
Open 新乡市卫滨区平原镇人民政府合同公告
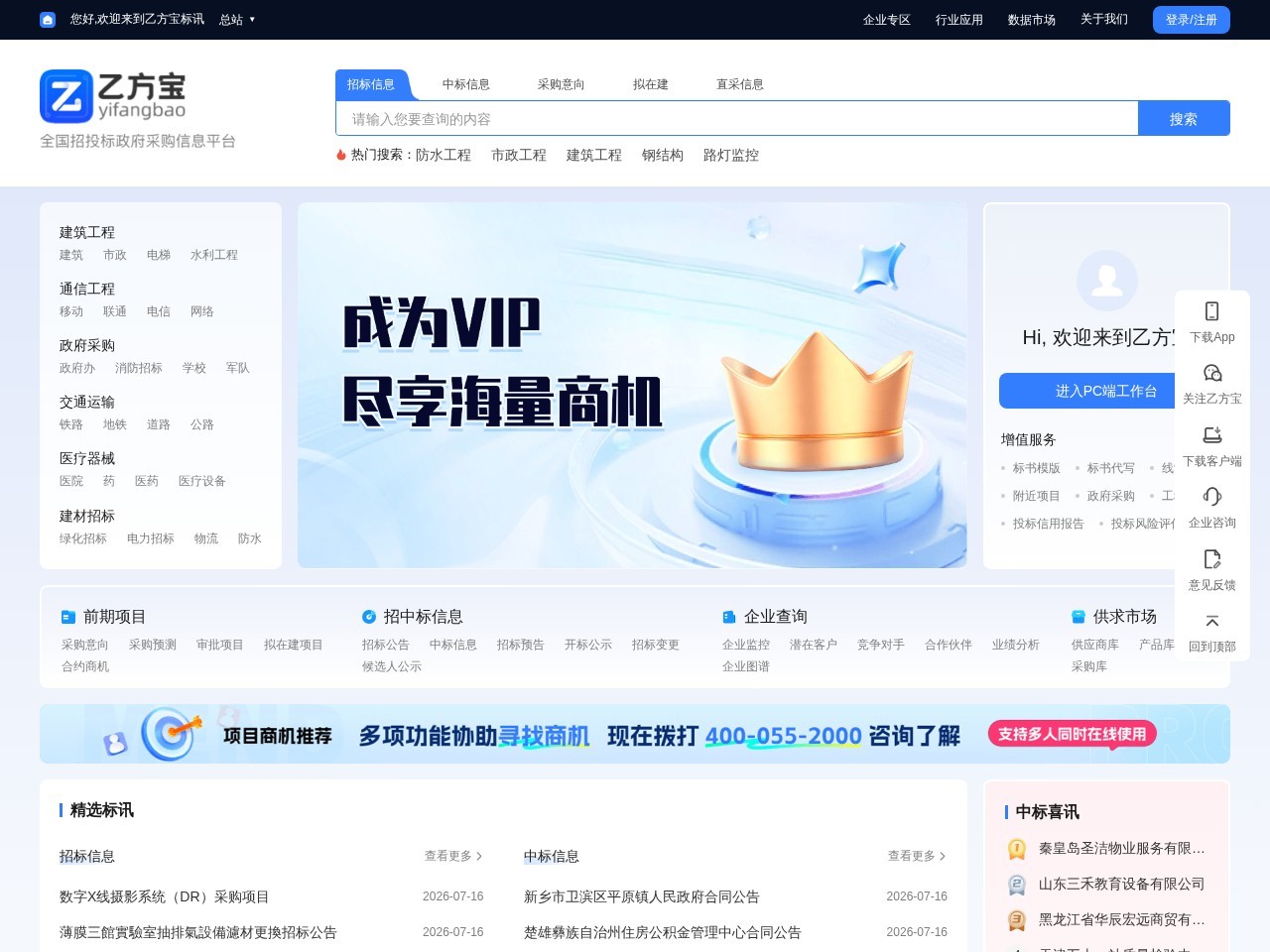point(642,896)
